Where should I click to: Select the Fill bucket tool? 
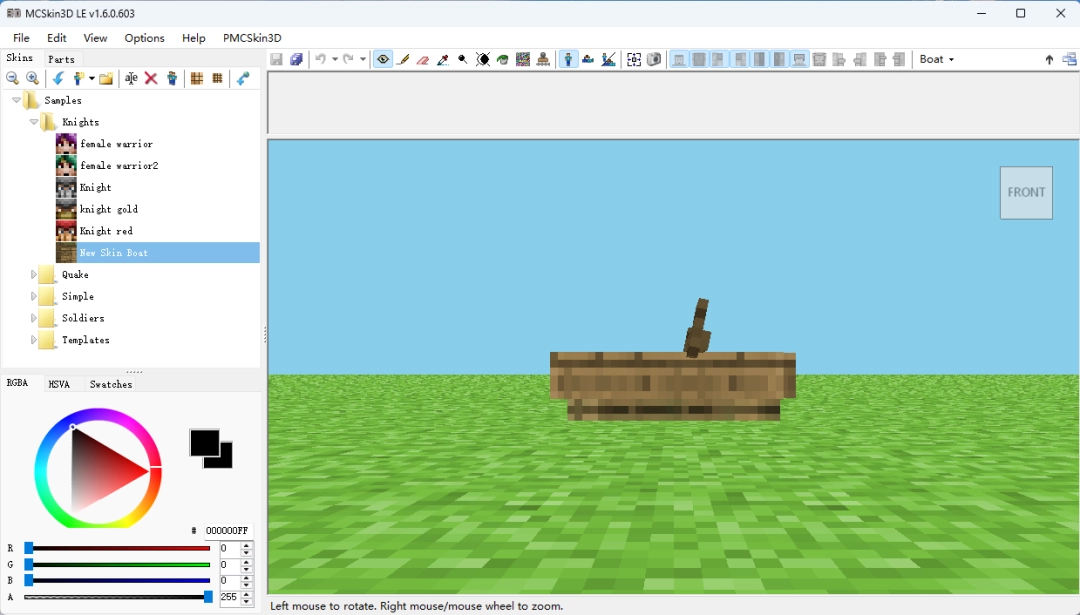(x=501, y=59)
